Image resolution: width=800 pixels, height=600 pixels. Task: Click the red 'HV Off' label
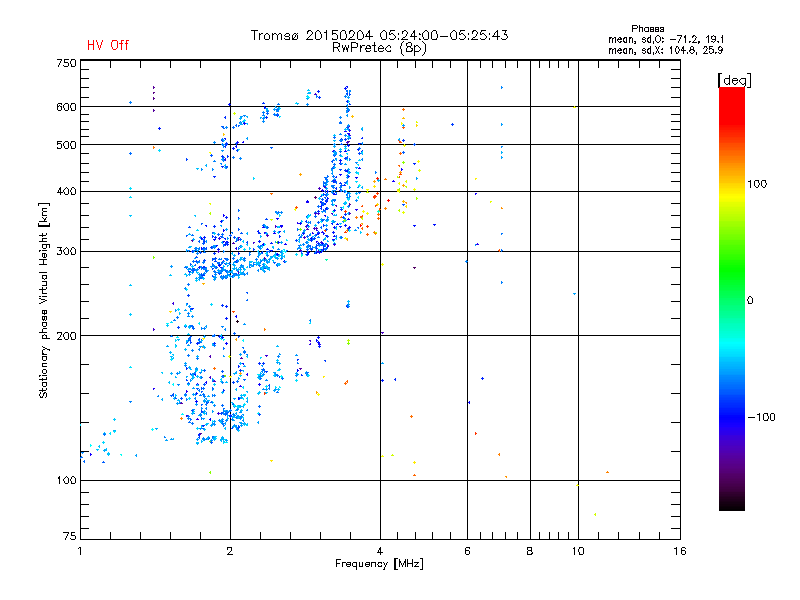click(x=108, y=45)
